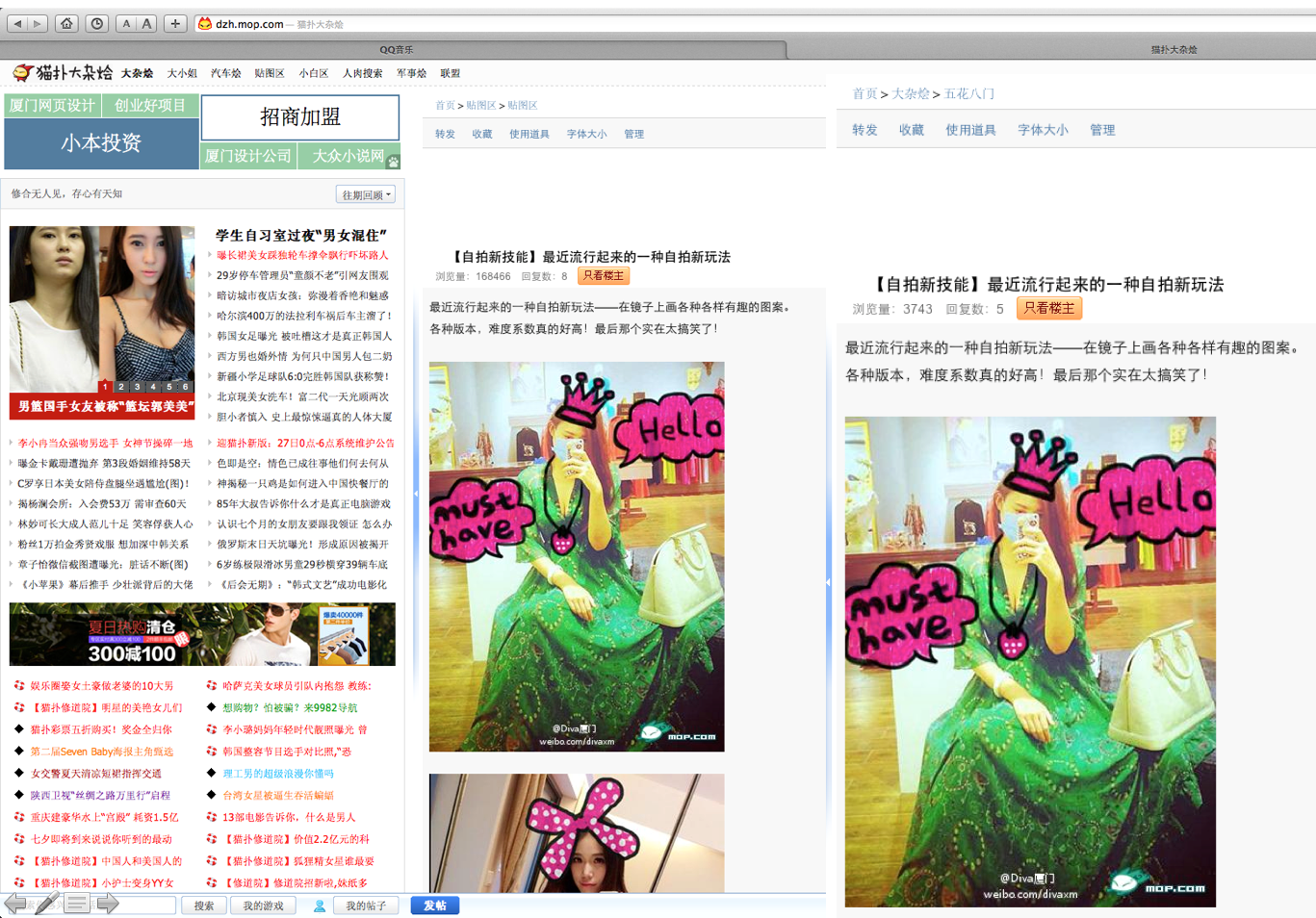Open browsing history via the clock icon
This screenshot has width=1316, height=918.
[96, 23]
